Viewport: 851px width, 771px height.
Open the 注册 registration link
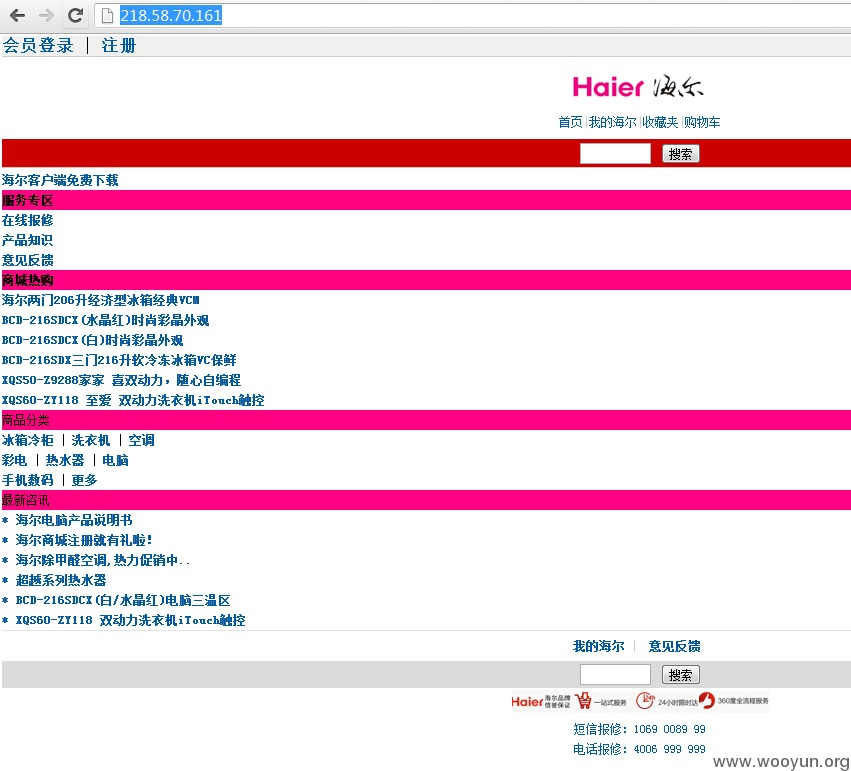point(118,46)
